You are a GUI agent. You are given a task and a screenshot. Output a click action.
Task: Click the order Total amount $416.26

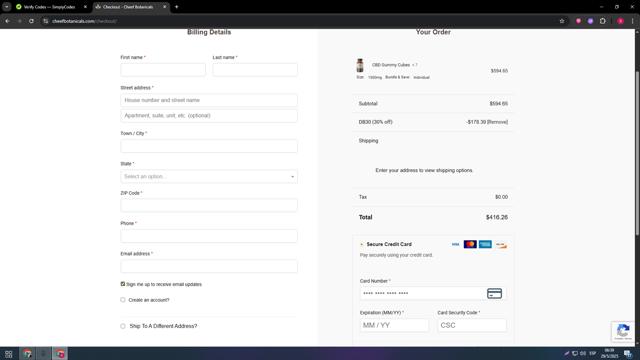coord(497,217)
